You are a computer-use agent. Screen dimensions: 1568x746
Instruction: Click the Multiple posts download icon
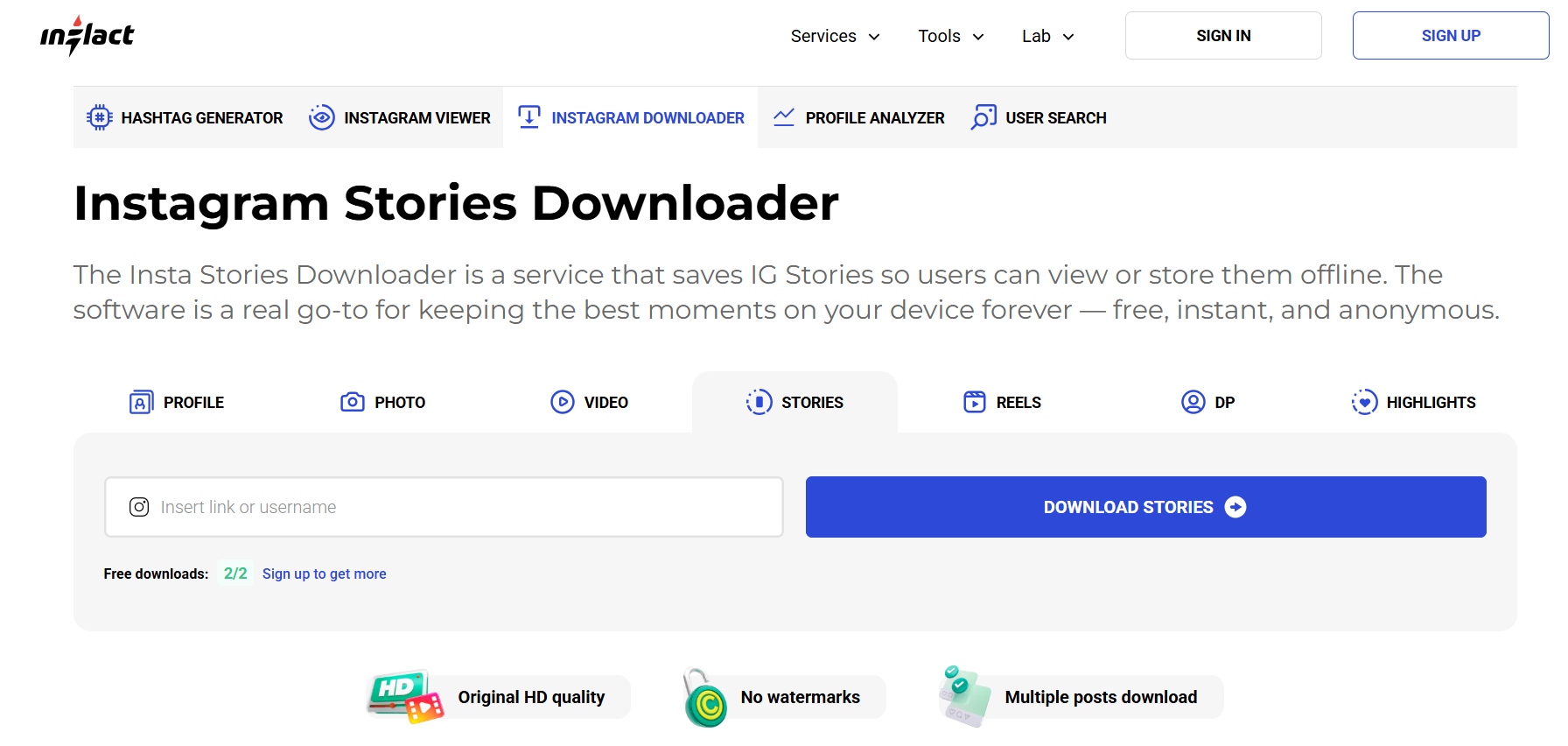point(964,697)
